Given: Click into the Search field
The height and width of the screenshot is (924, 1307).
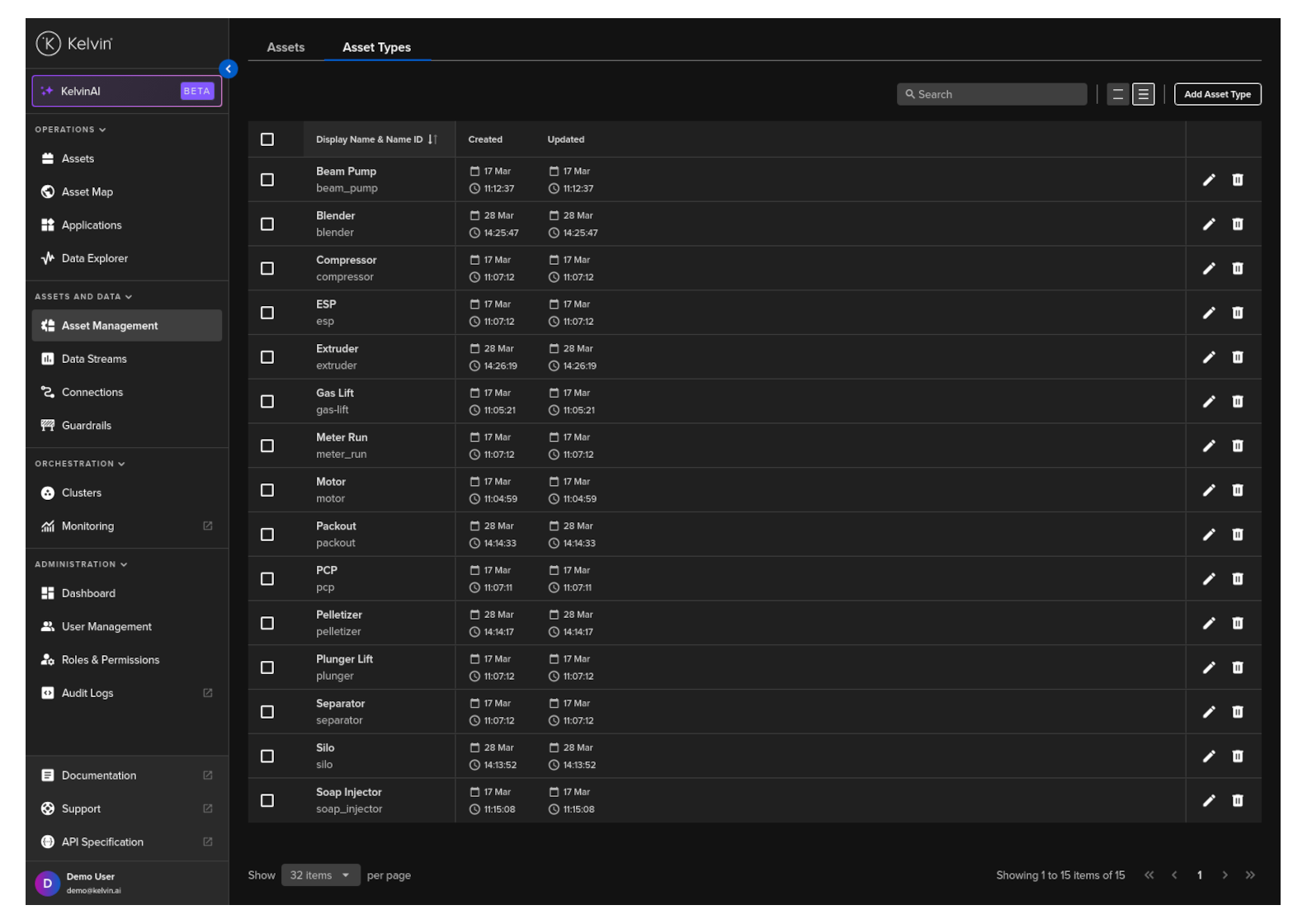Looking at the screenshot, I should 992,95.
